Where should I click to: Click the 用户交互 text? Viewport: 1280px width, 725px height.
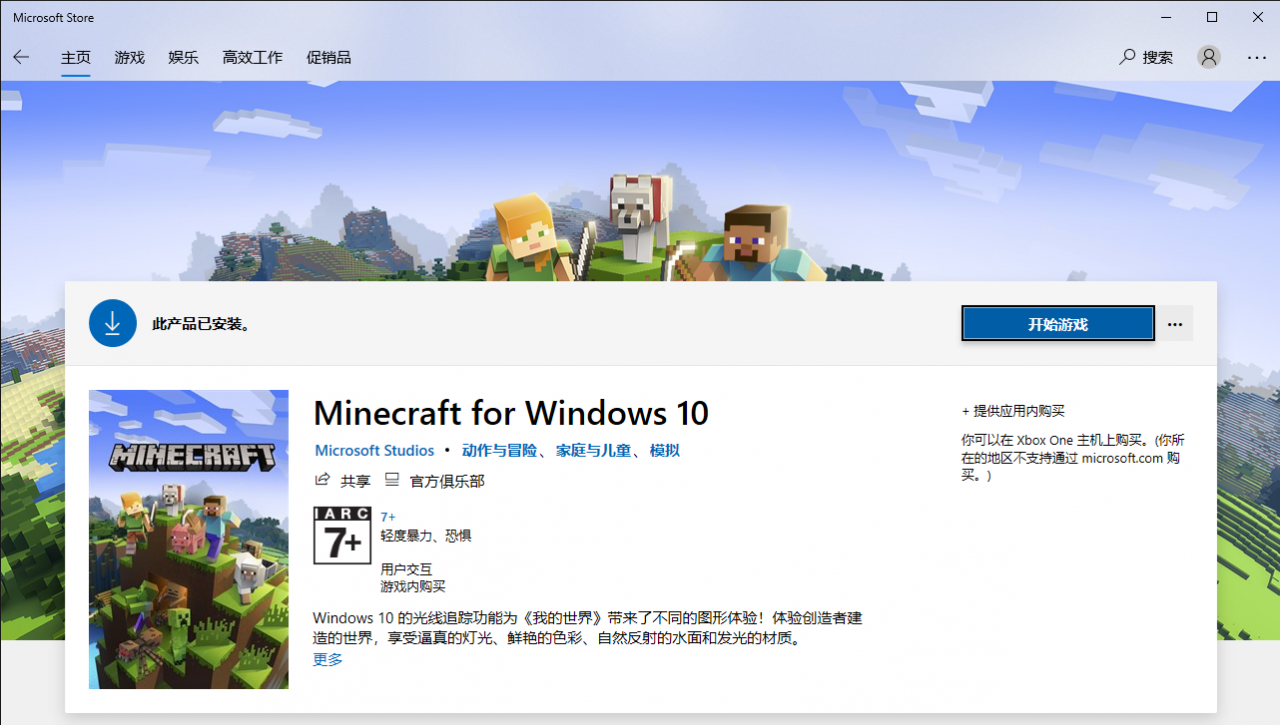point(405,570)
